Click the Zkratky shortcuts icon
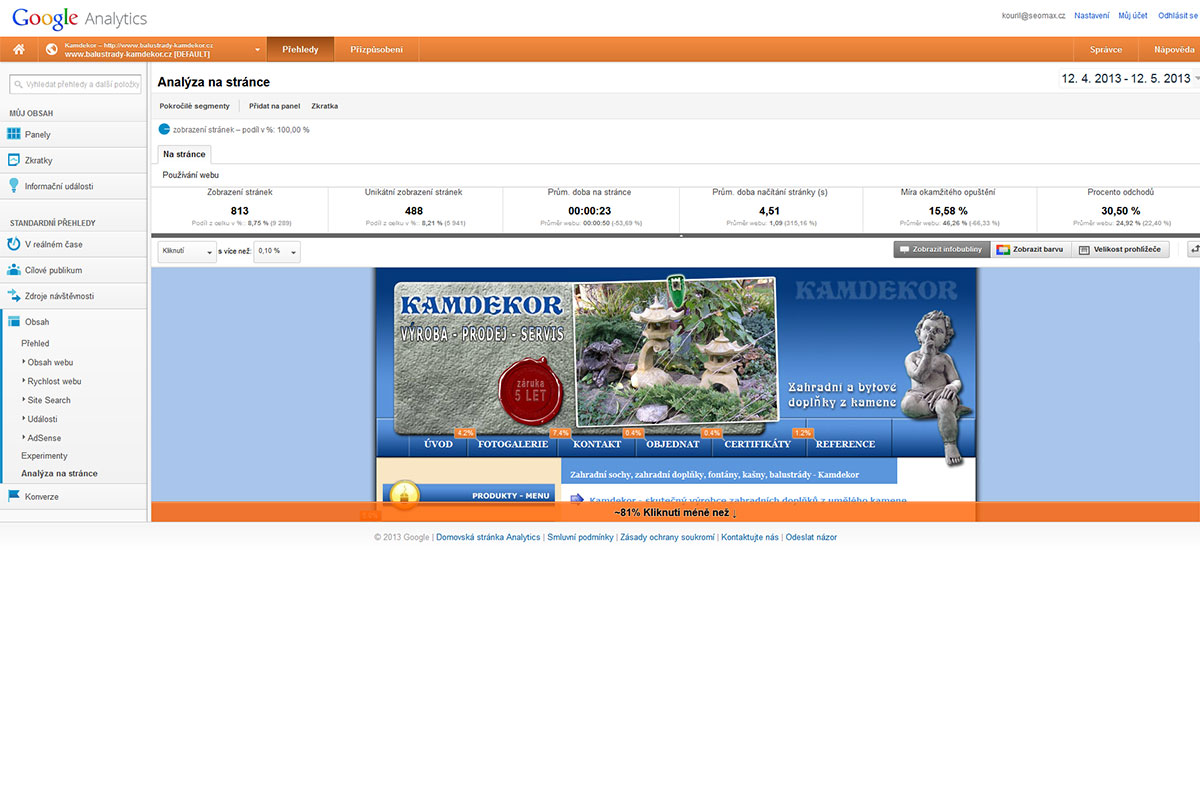1200x805 pixels. coord(14,160)
